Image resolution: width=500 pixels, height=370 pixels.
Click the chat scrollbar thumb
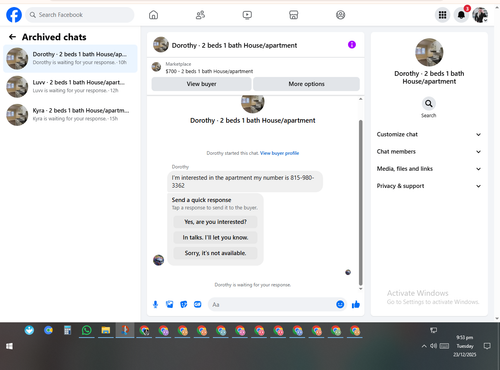click(360, 202)
